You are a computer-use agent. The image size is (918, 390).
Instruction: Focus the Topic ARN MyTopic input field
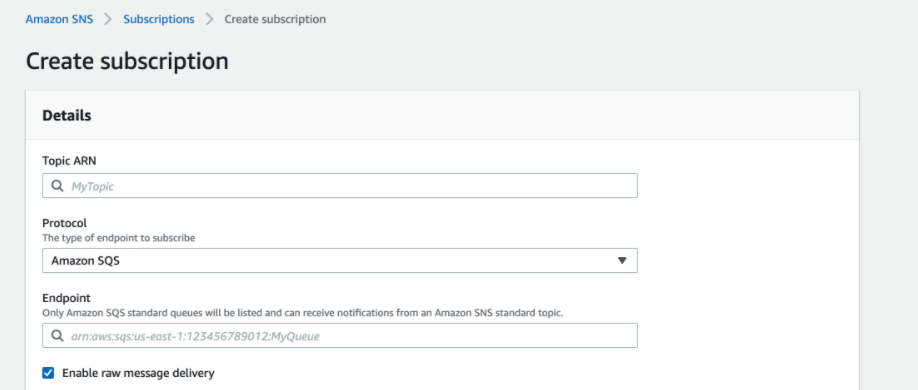(340, 186)
